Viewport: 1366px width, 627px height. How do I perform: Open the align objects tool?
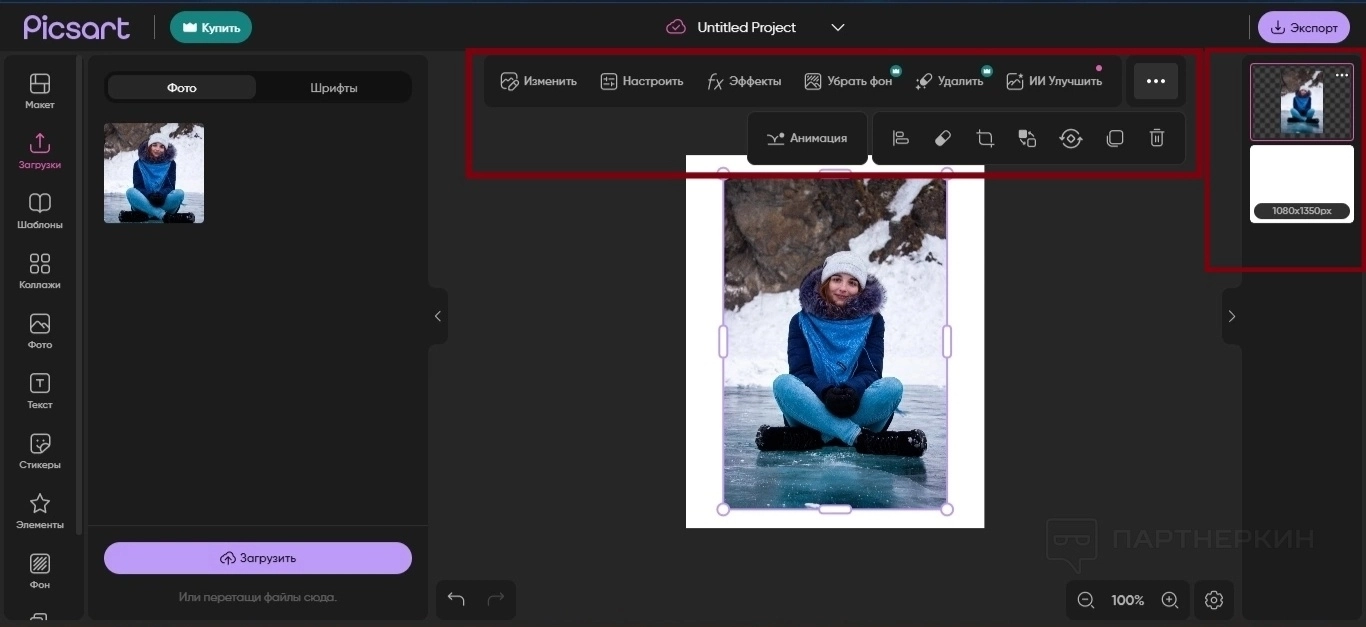pyautogui.click(x=900, y=139)
